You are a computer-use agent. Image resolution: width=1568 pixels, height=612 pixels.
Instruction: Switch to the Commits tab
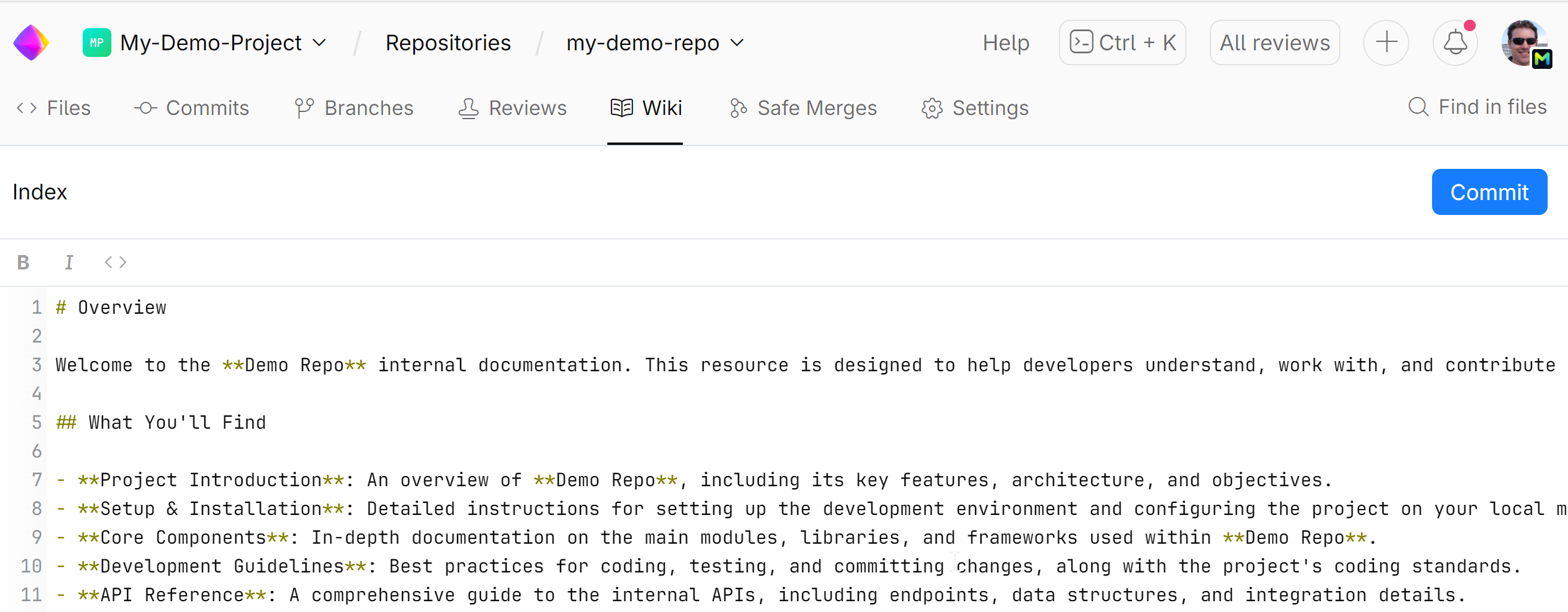192,108
